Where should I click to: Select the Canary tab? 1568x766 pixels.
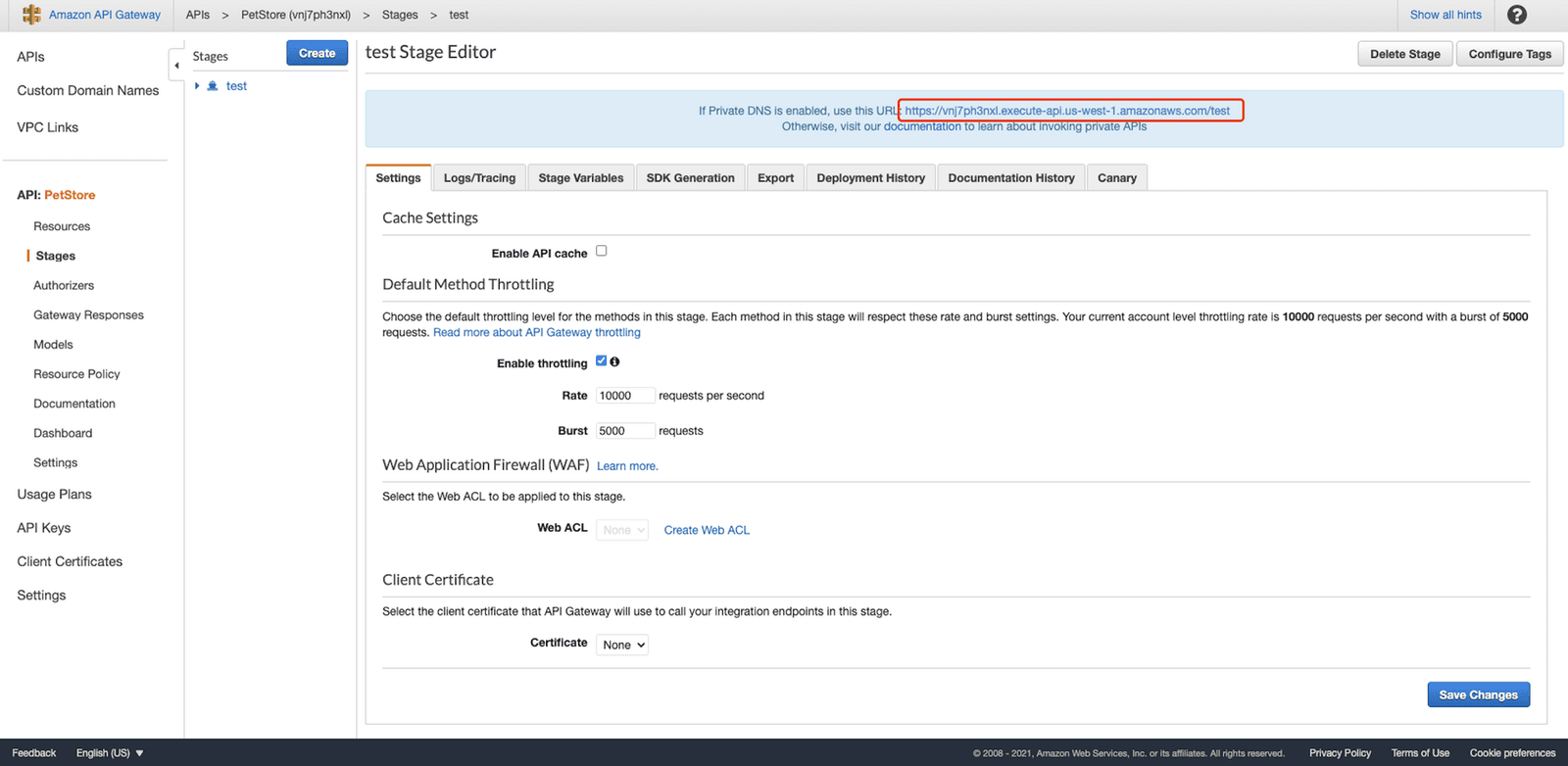tap(1117, 177)
